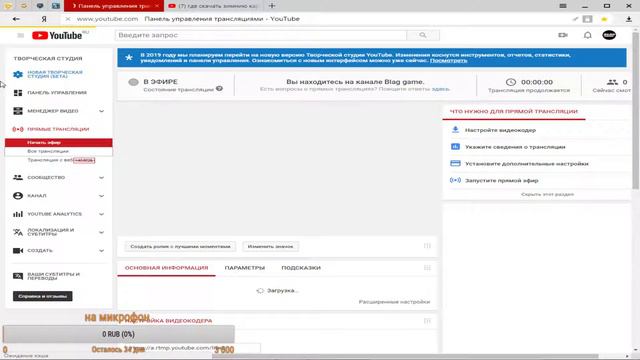Screen dimensions: 640x360
Task: Click the Create camera icon in sidebar
Action: coord(18,251)
